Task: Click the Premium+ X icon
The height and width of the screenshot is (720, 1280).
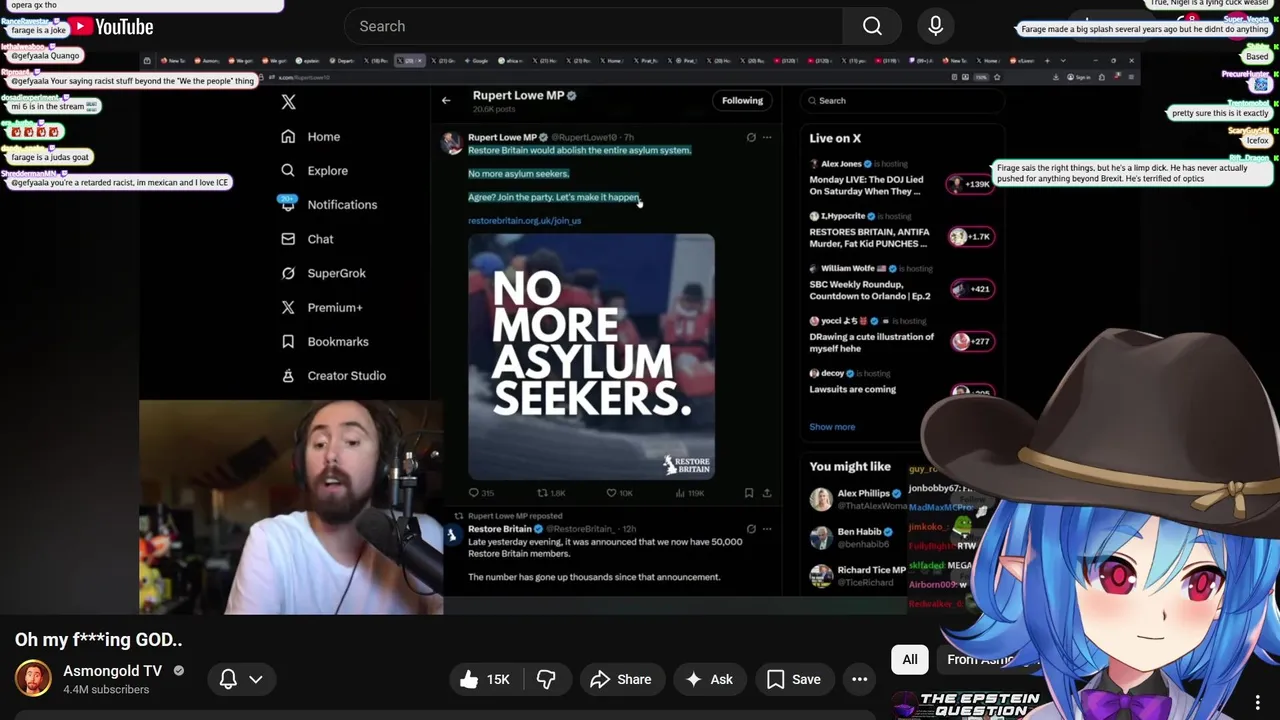Action: 288,307
